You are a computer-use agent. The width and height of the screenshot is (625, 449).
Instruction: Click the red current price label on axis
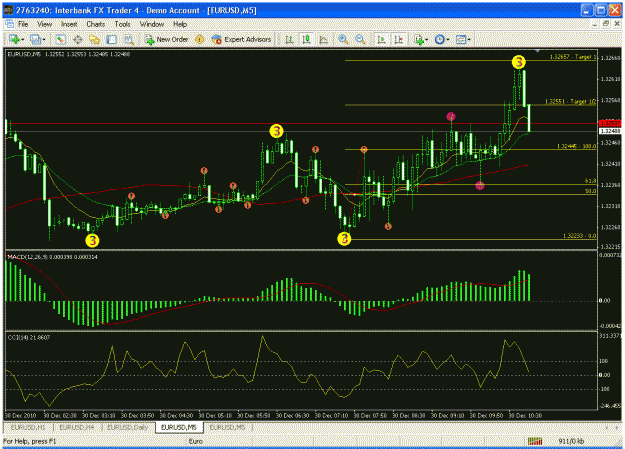(610, 123)
